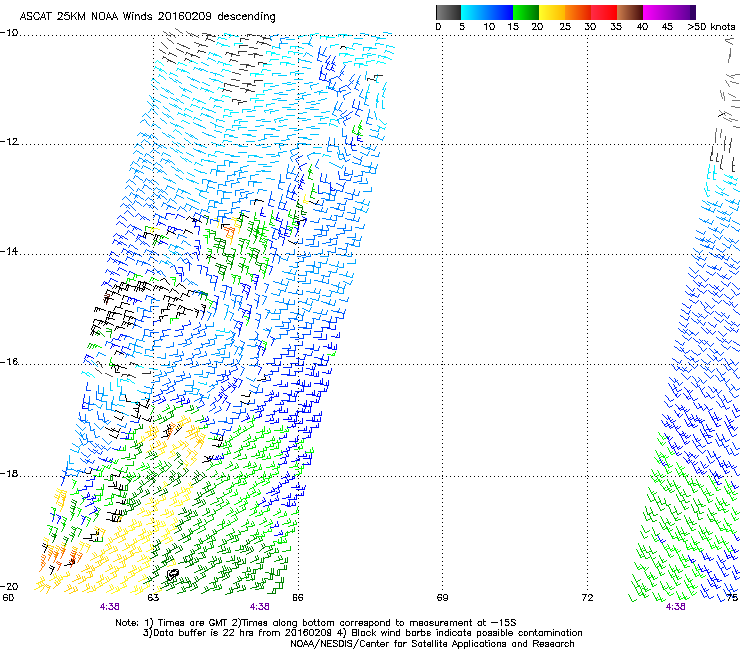This screenshot has width=740, height=650.
Task: Click the '-10' latitude axis label
Action: [x=9, y=33]
